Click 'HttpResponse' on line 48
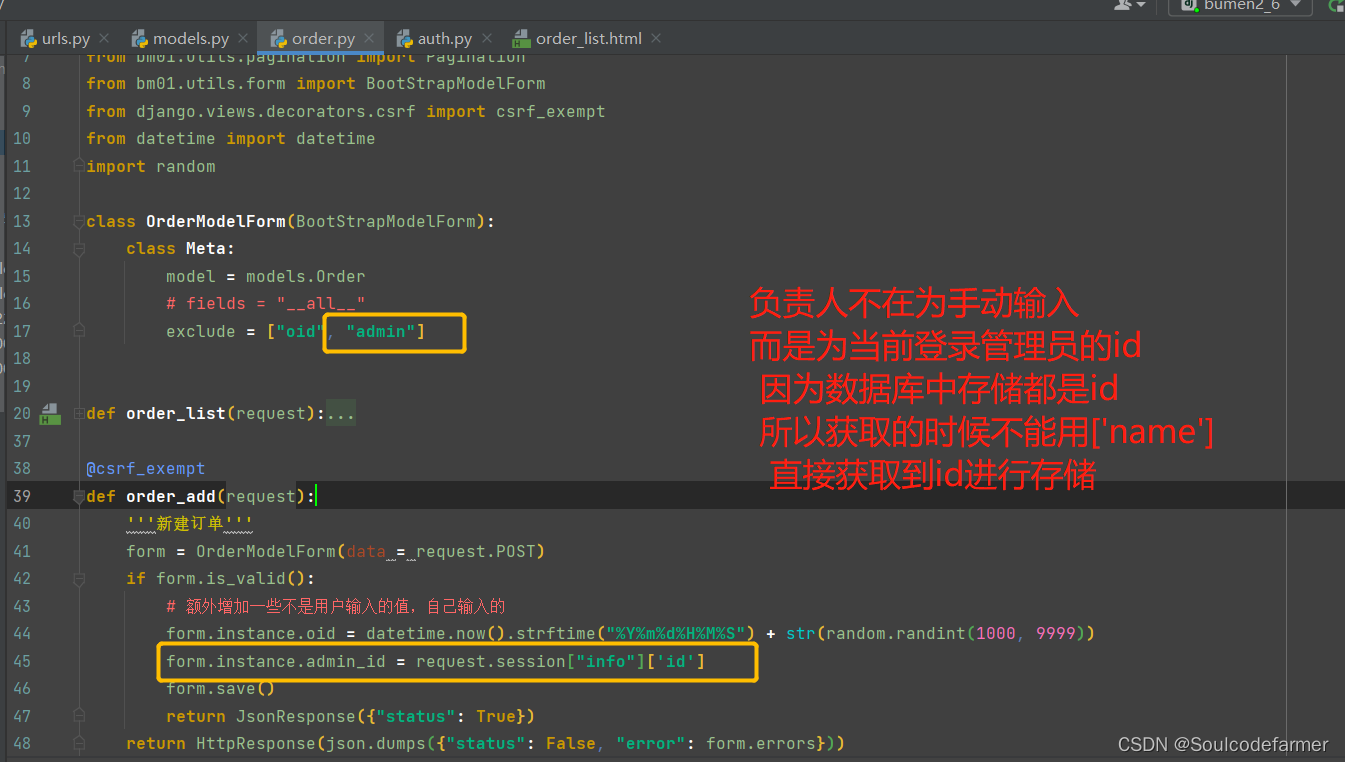Viewport: 1345px width, 762px height. click(x=256, y=744)
